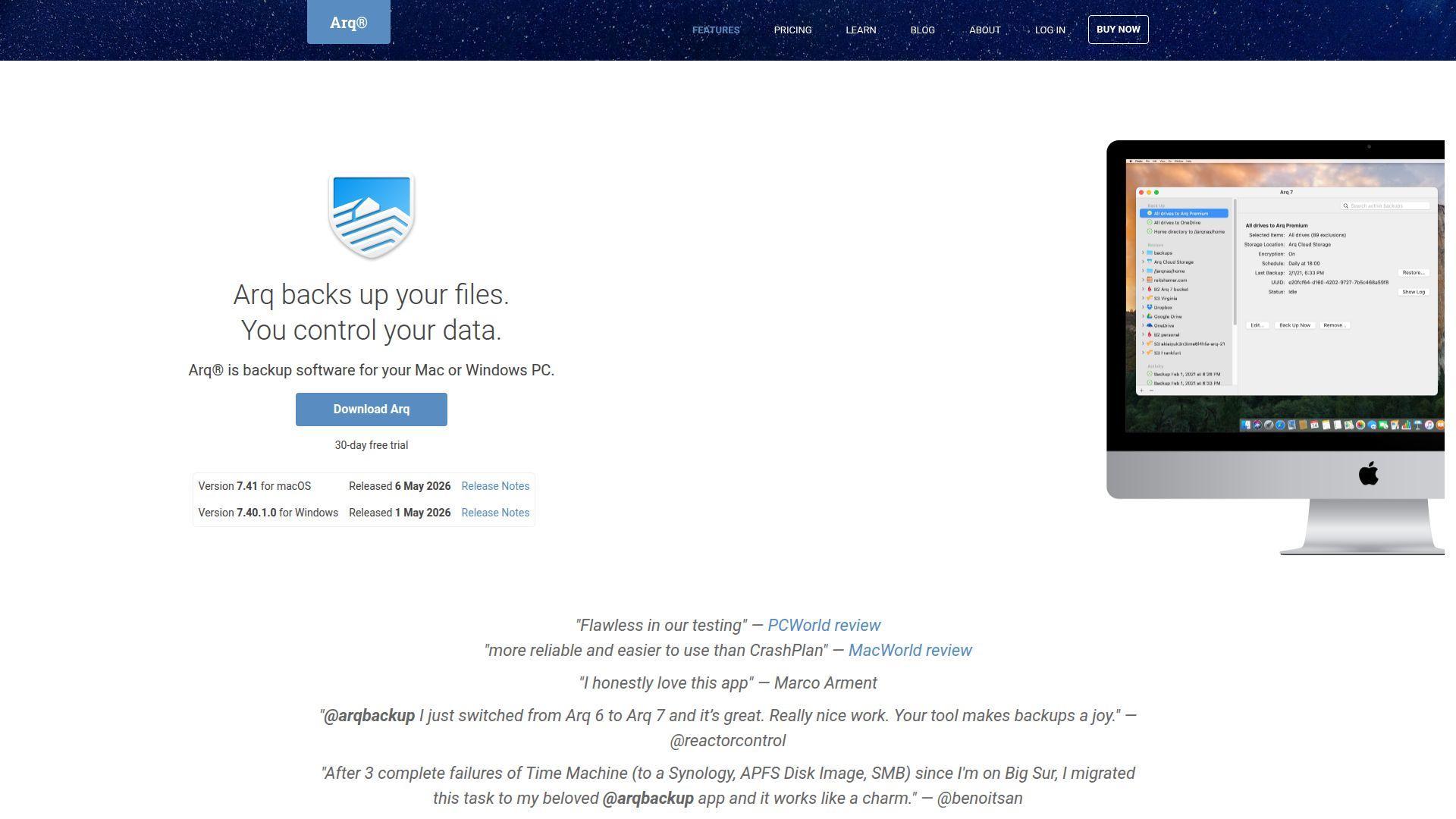The height and width of the screenshot is (819, 1456).
Task: Click the "You control your data." headline
Action: click(x=372, y=331)
